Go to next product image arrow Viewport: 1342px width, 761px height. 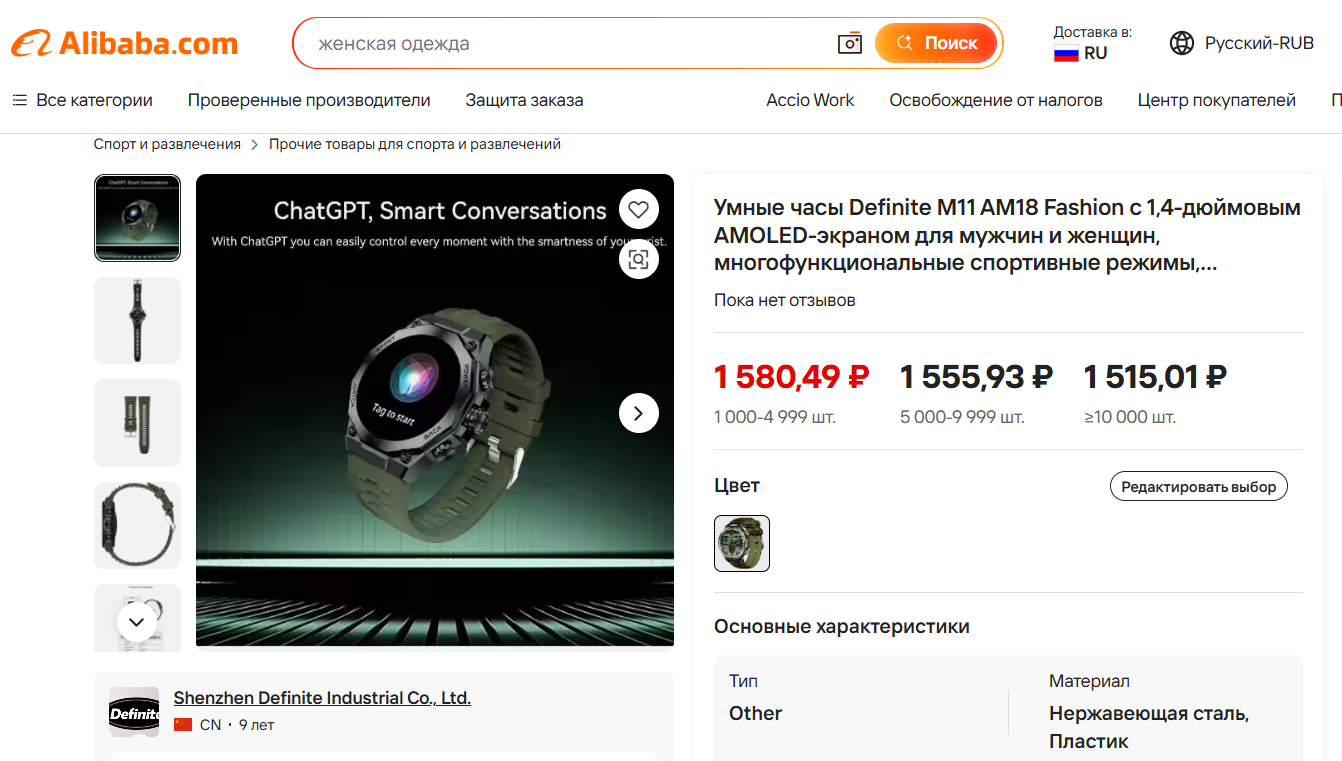tap(639, 413)
